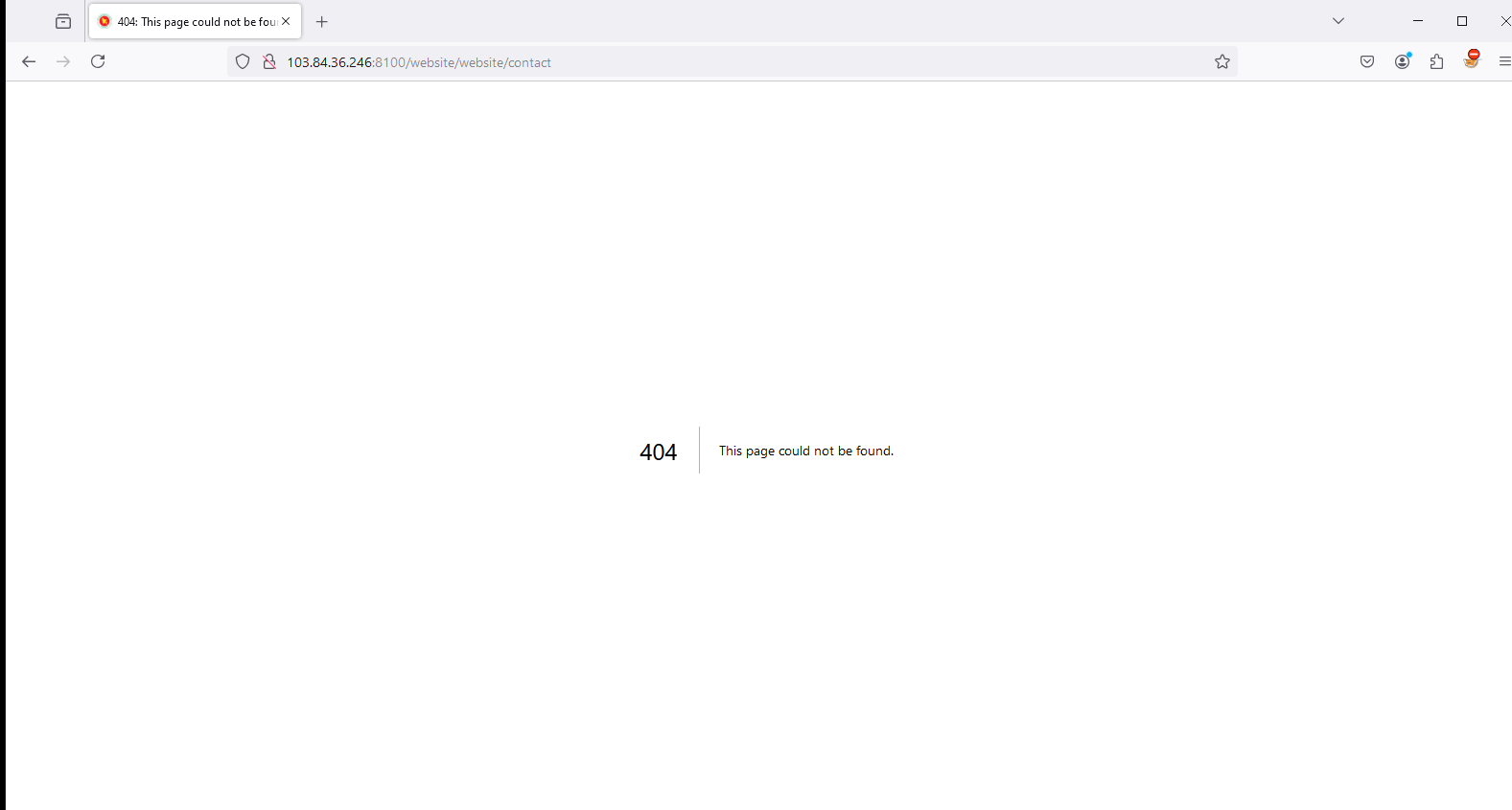
Task: Show connection not secure padlock info
Action: pyautogui.click(x=269, y=61)
